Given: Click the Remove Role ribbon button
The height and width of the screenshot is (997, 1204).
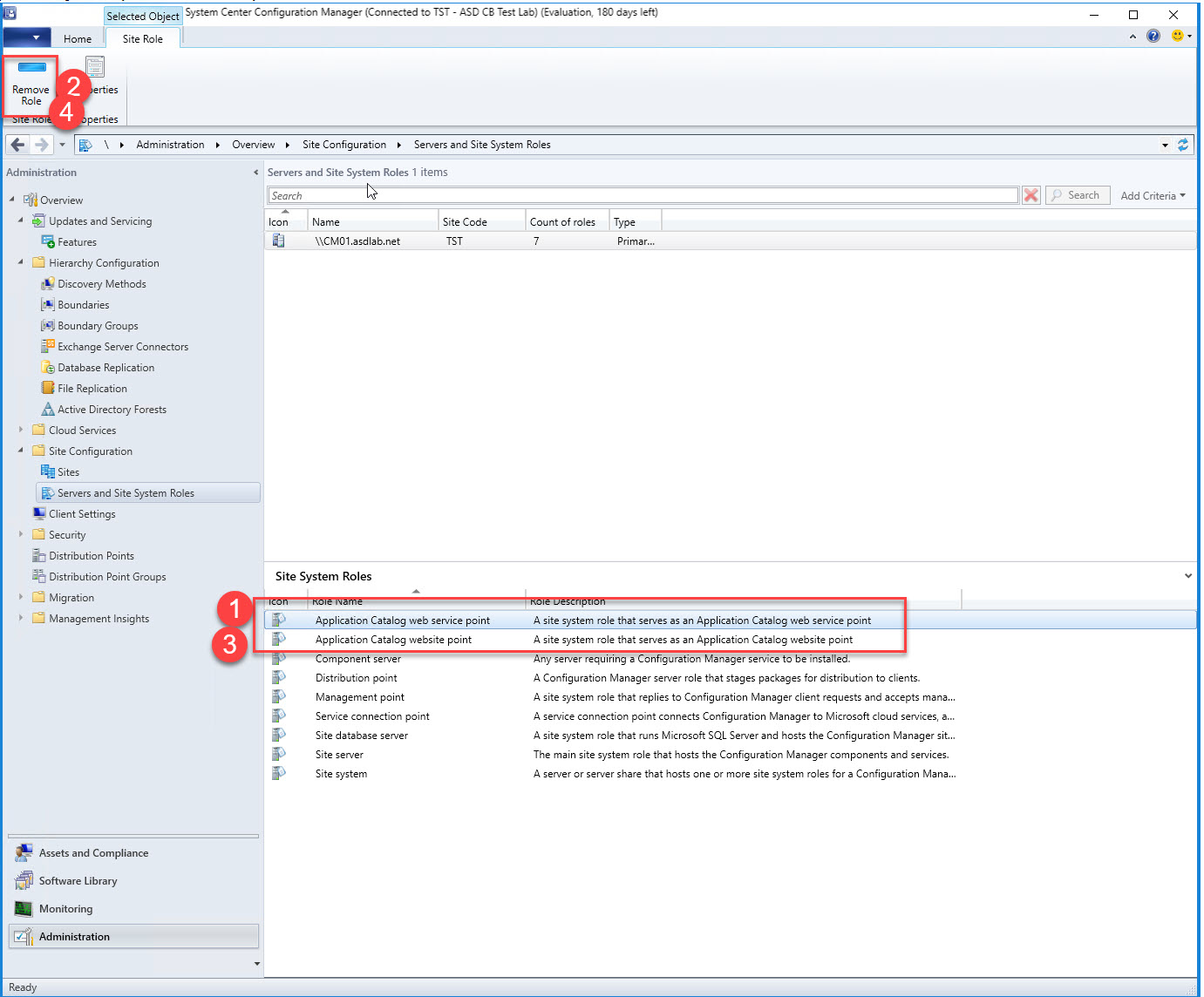Looking at the screenshot, I should [31, 83].
